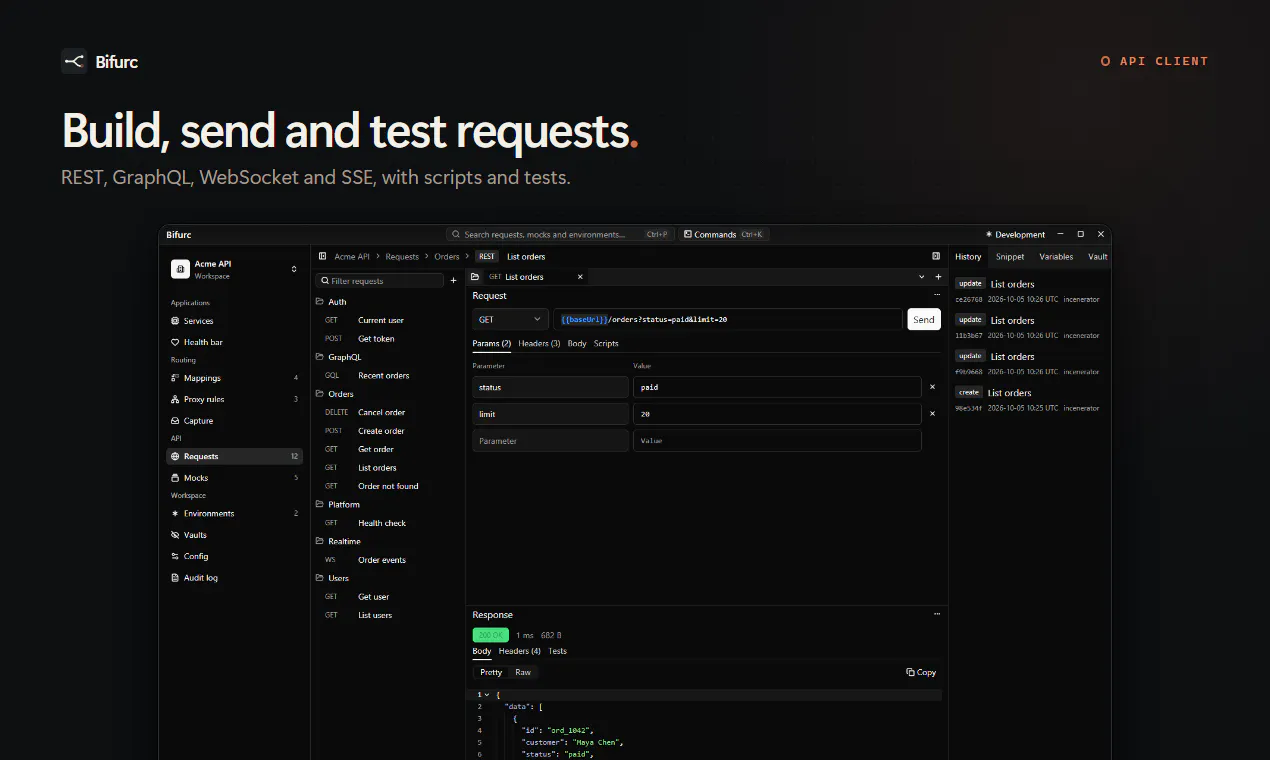Open the response Tests tab
Viewport: 1270px width, 760px height.
tap(558, 651)
